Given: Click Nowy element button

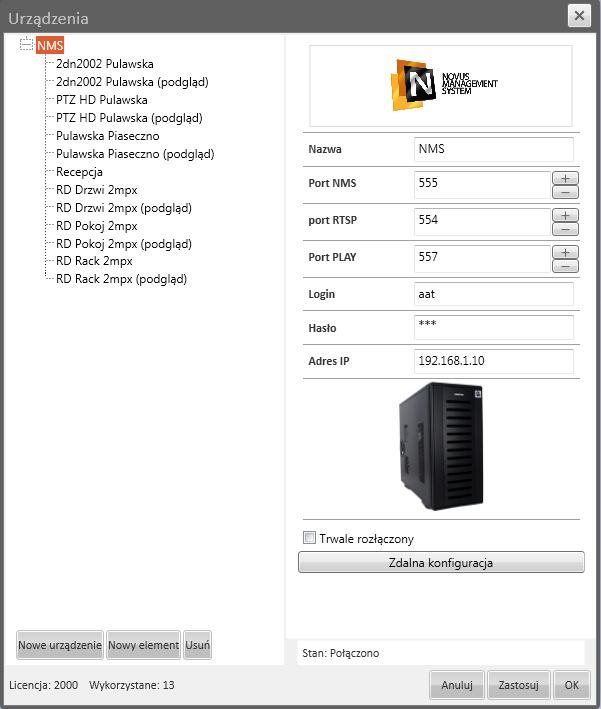Looking at the screenshot, I should point(143,645).
